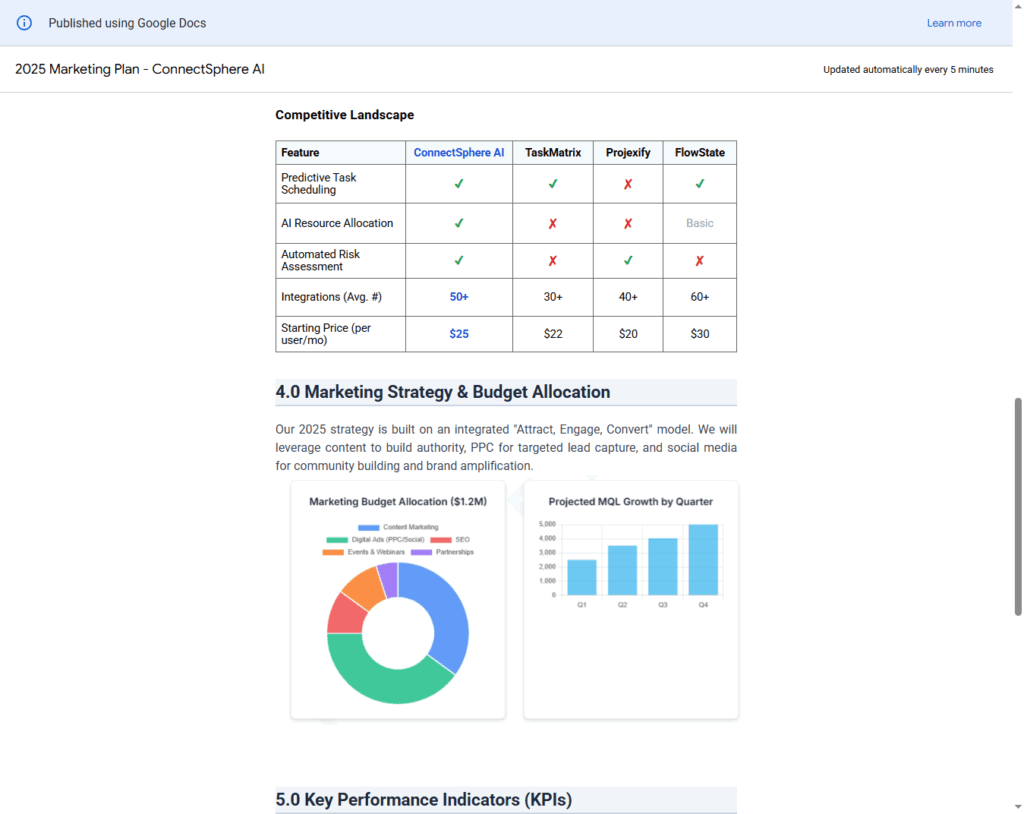The height and width of the screenshot is (814, 1024).
Task: Open the Learn more link
Action: (x=953, y=23)
